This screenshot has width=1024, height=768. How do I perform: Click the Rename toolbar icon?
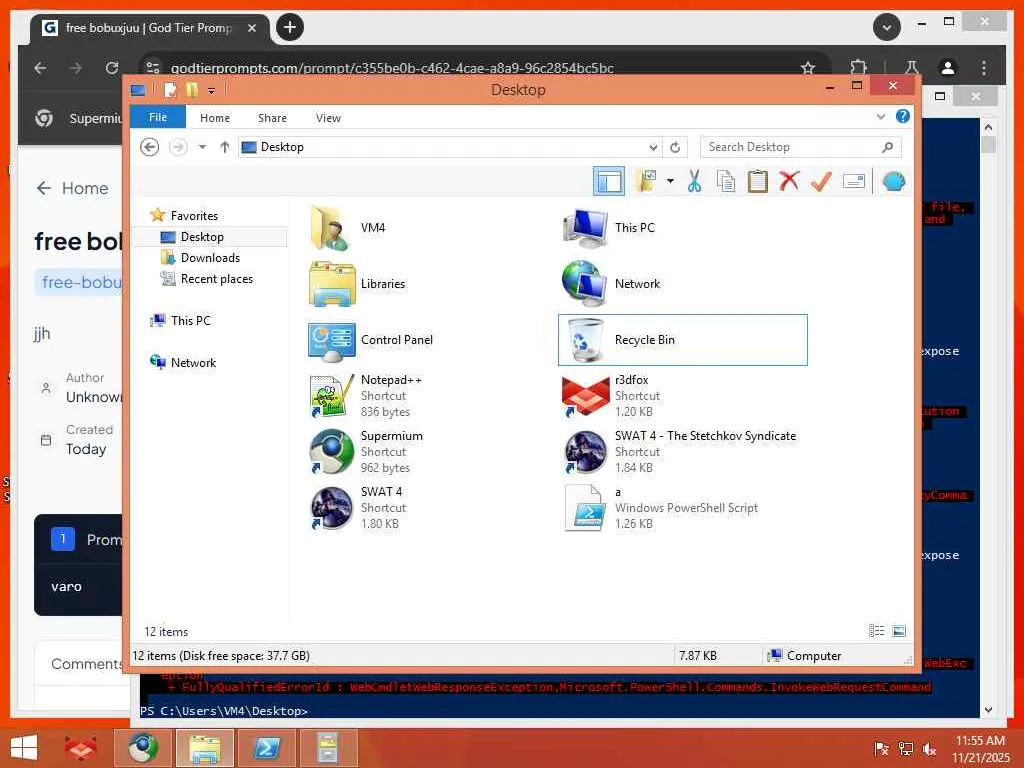(x=854, y=181)
